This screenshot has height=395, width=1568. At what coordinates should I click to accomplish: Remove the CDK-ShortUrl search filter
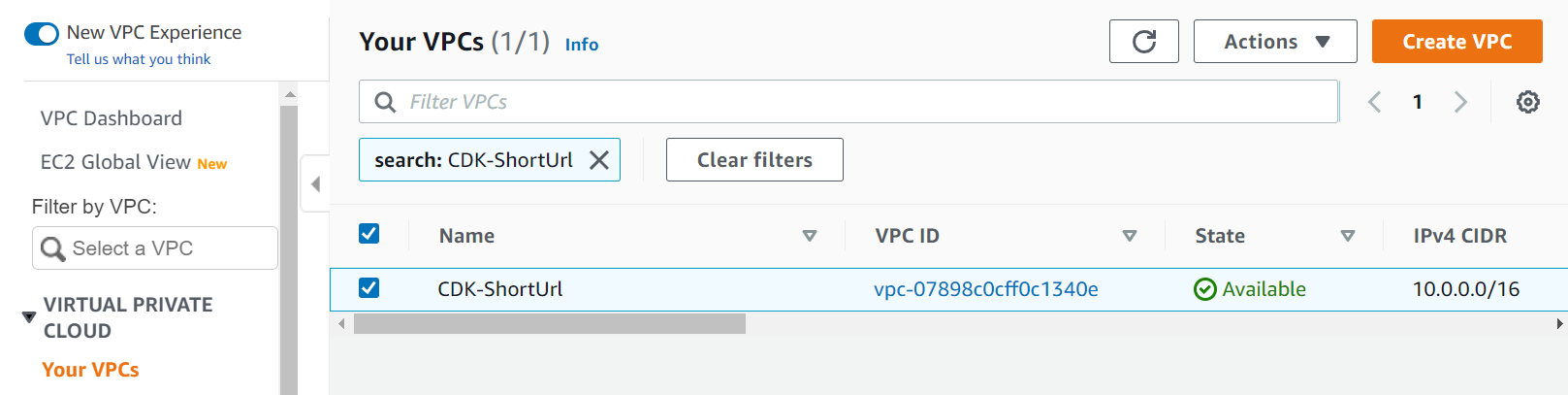click(x=599, y=160)
